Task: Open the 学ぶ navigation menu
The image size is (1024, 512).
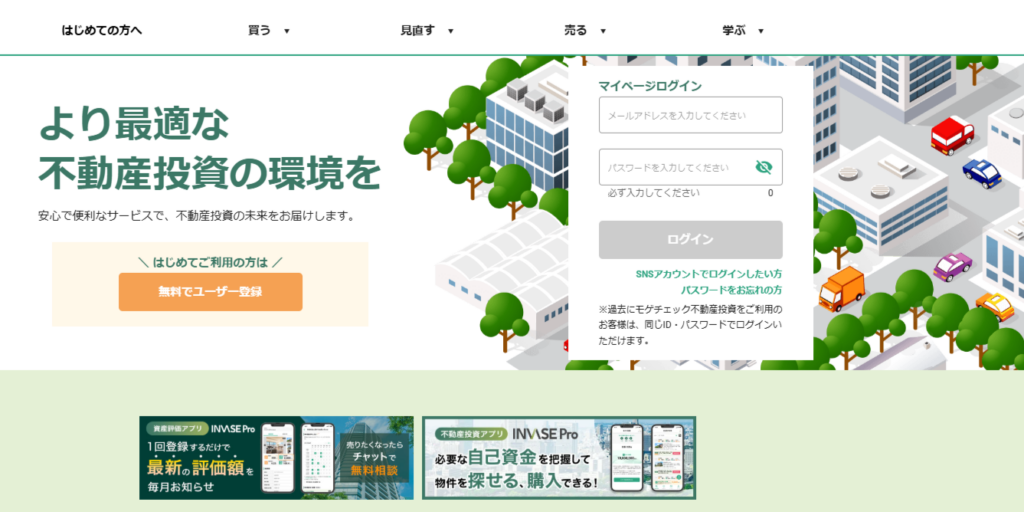Action: 743,30
